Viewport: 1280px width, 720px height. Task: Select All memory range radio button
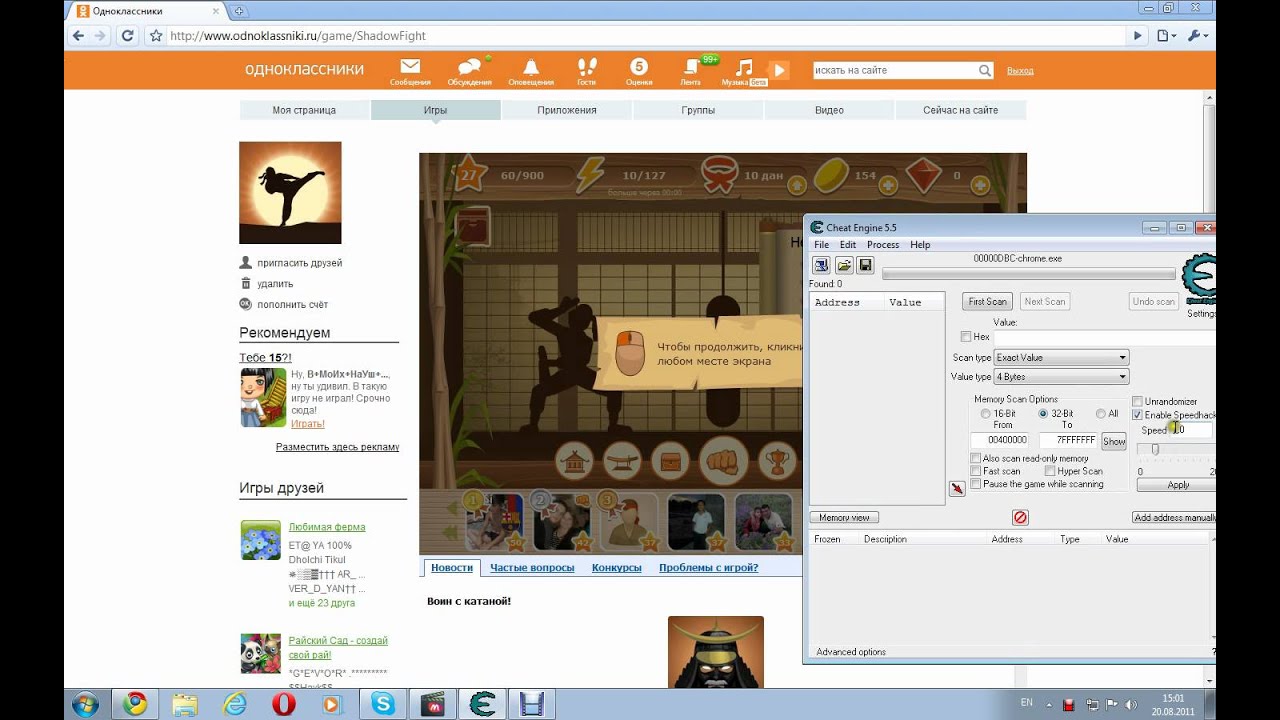click(x=1101, y=413)
